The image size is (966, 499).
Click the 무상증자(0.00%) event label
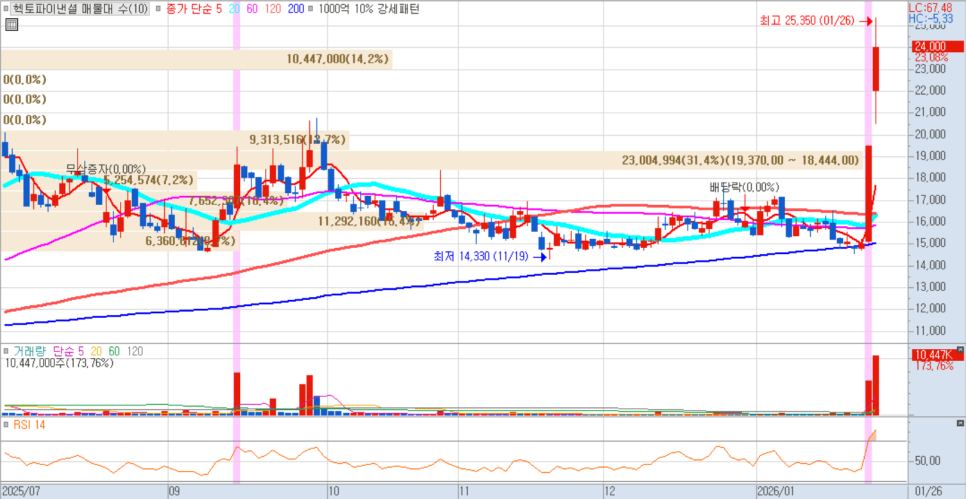click(x=106, y=169)
